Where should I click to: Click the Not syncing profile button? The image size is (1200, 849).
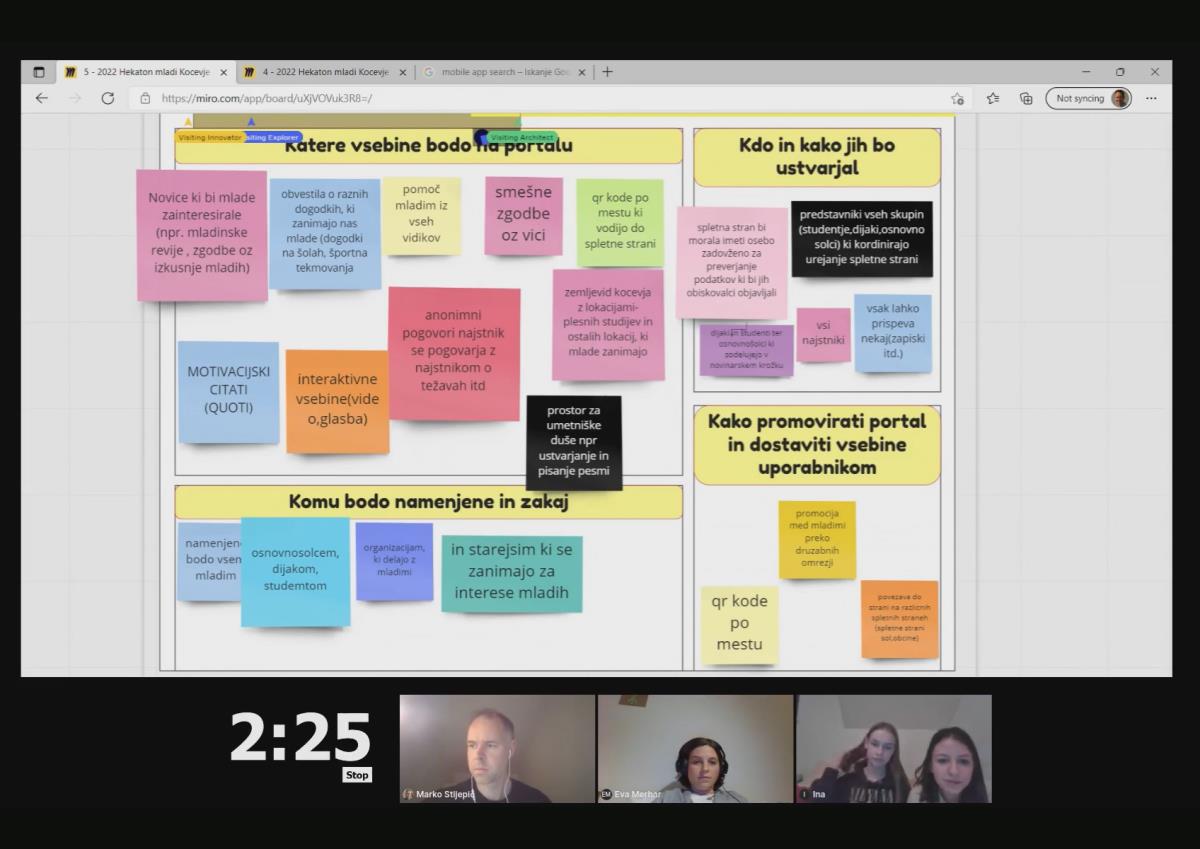coord(1090,98)
